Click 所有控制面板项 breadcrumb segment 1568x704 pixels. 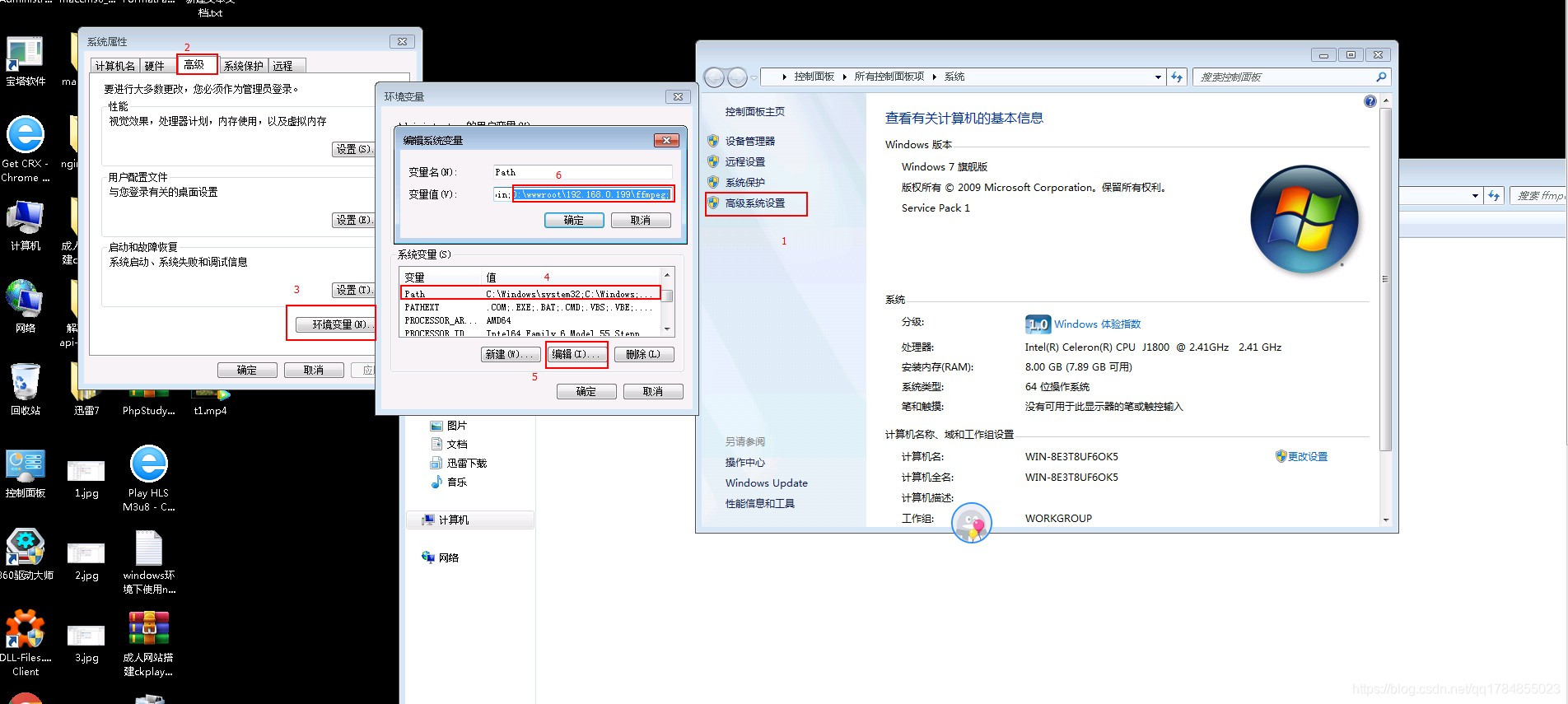coord(889,77)
